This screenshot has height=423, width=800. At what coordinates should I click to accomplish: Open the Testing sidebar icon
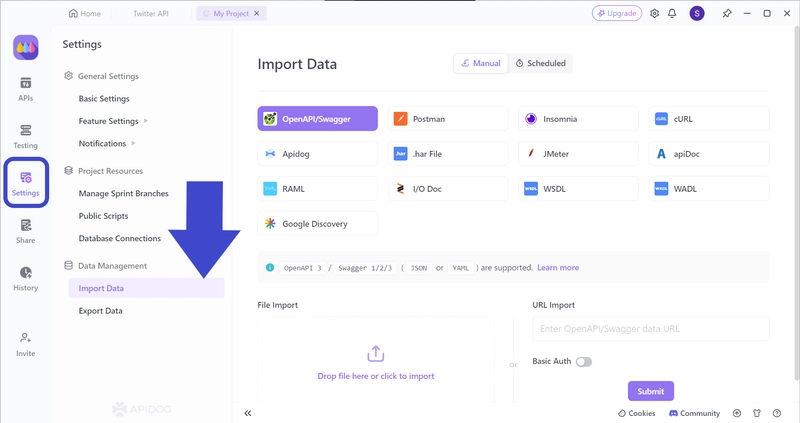[x=26, y=136]
